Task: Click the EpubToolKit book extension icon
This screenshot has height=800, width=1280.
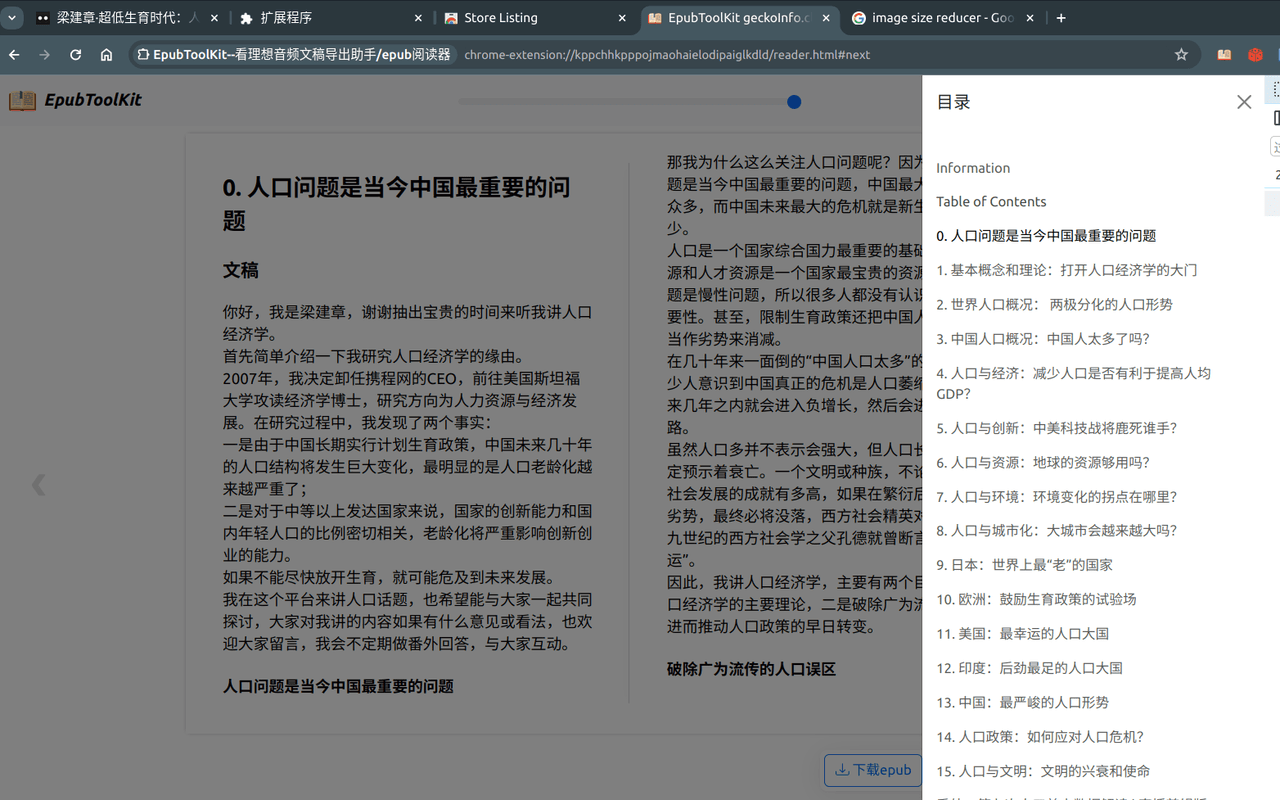Action: (x=1224, y=55)
